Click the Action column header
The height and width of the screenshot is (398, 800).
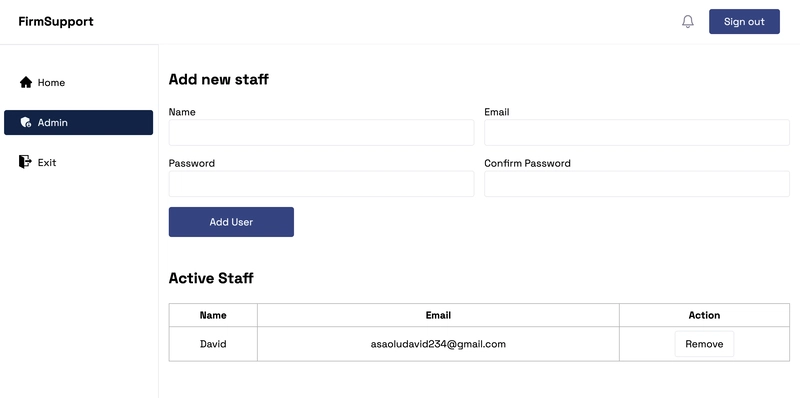[x=705, y=315]
